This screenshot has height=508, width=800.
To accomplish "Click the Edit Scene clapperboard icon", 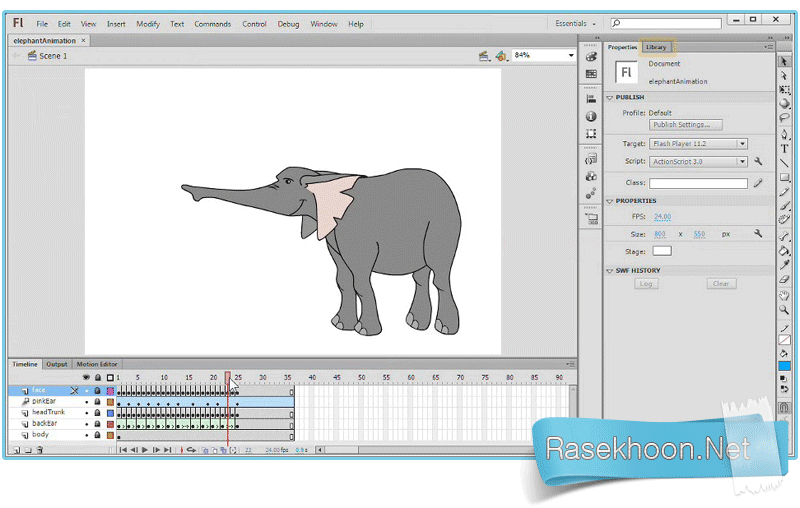I will tap(484, 56).
